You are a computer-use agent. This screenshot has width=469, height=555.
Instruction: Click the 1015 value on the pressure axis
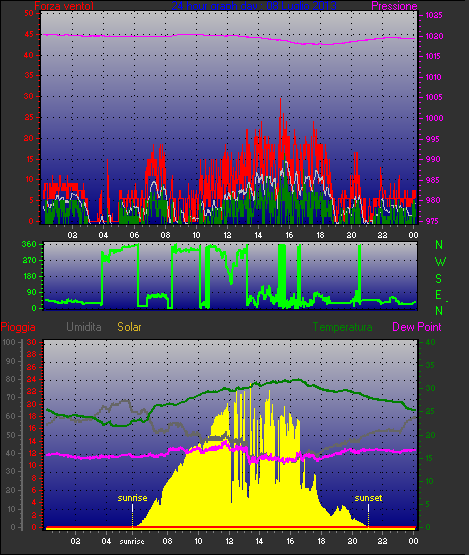(x=434, y=56)
